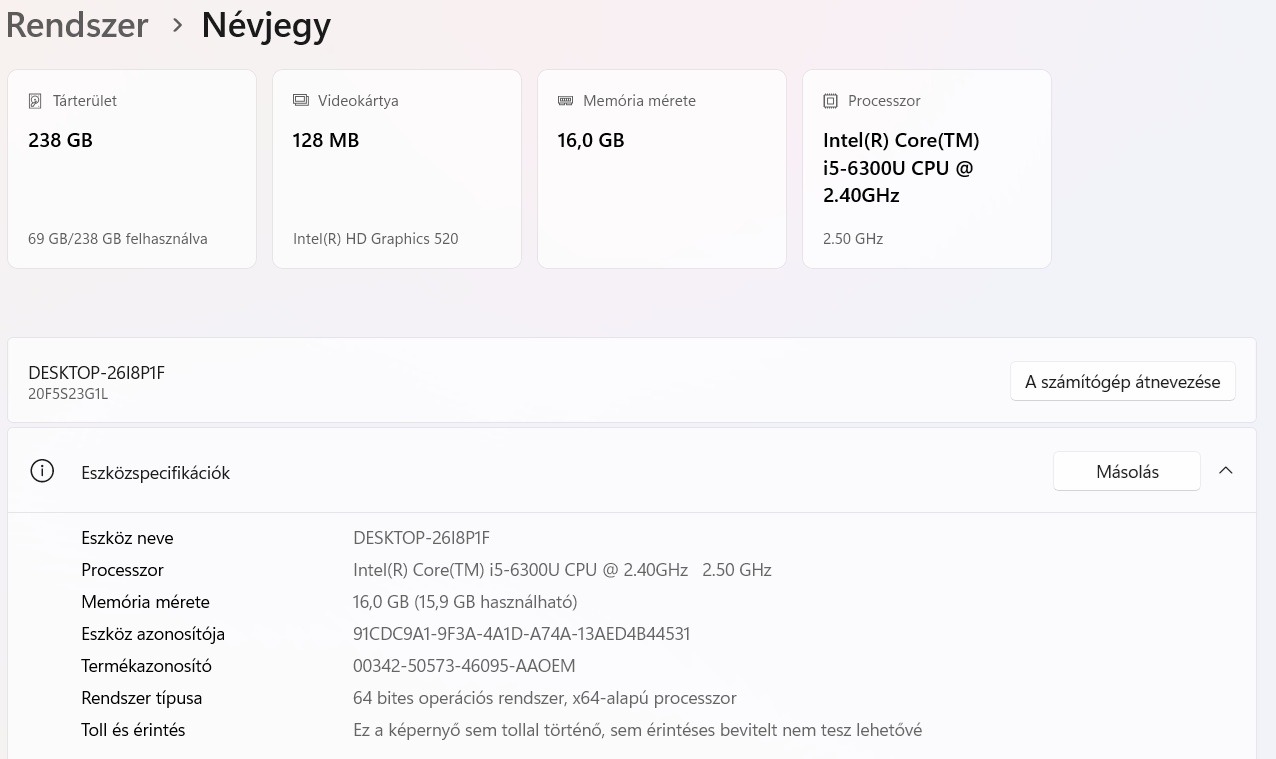This screenshot has height=759, width=1276.
Task: Go back to Rendszer breadcrumb
Action: tap(77, 25)
